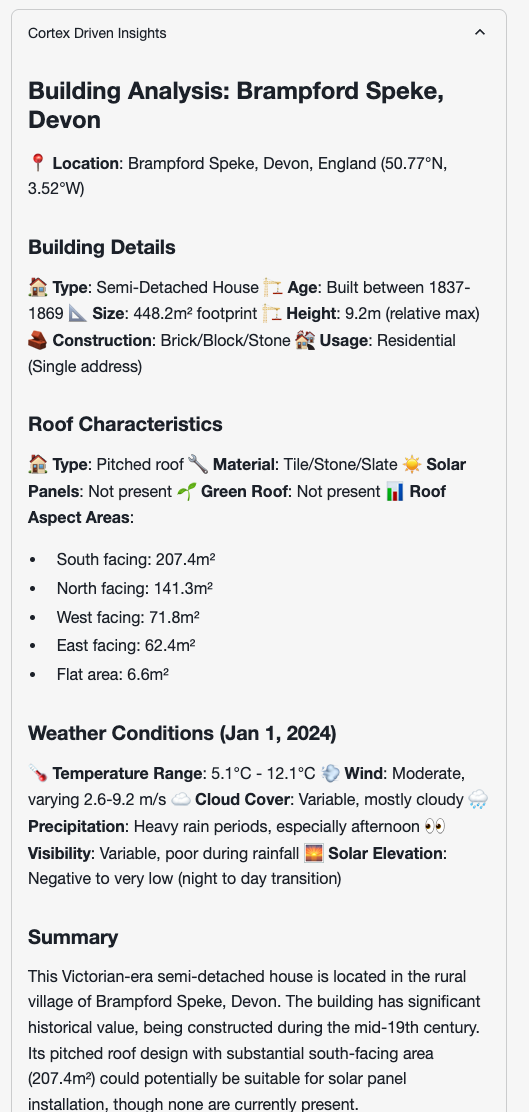Click the brick icon next to Construction
Screen dimensions: 529x1112
38,340
